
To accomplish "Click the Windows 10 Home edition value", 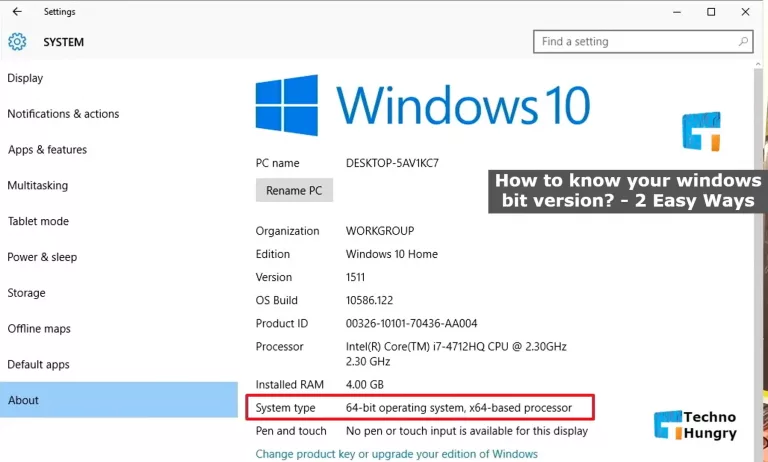I will click(x=392, y=254).
